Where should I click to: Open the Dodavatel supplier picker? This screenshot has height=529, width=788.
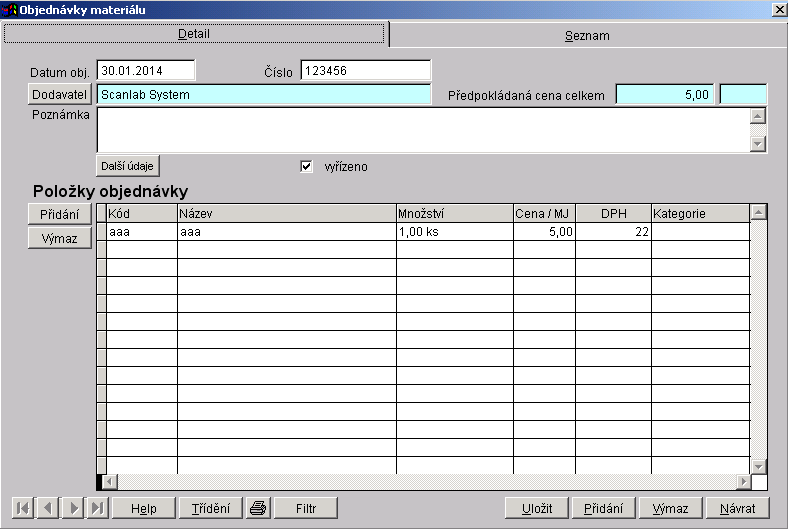[x=60, y=95]
